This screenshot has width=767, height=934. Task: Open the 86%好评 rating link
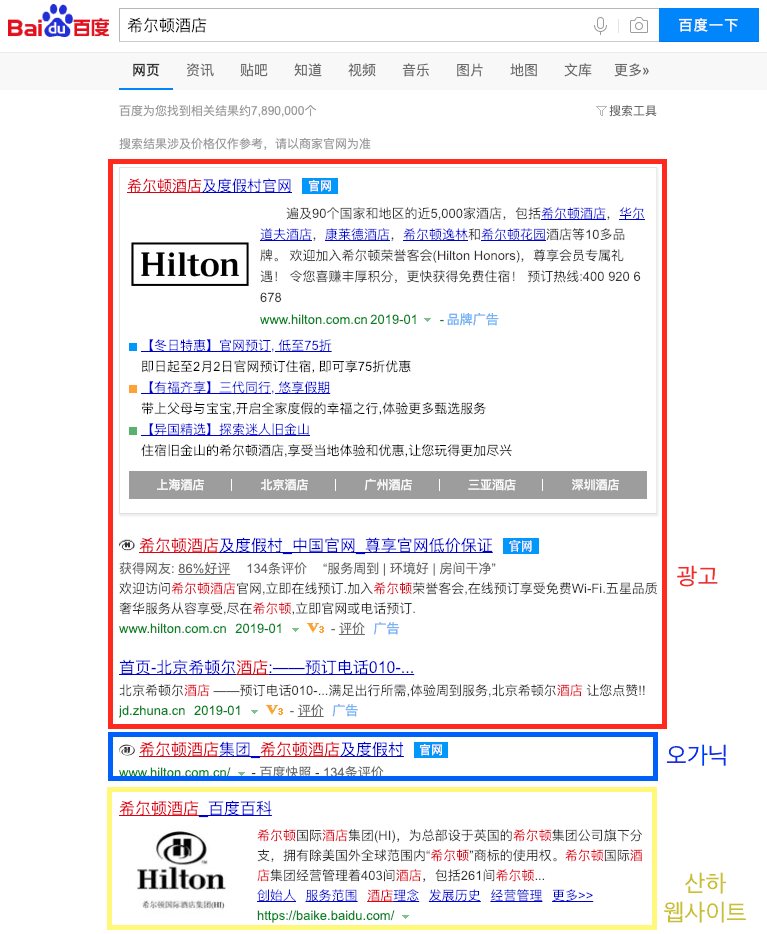(204, 569)
